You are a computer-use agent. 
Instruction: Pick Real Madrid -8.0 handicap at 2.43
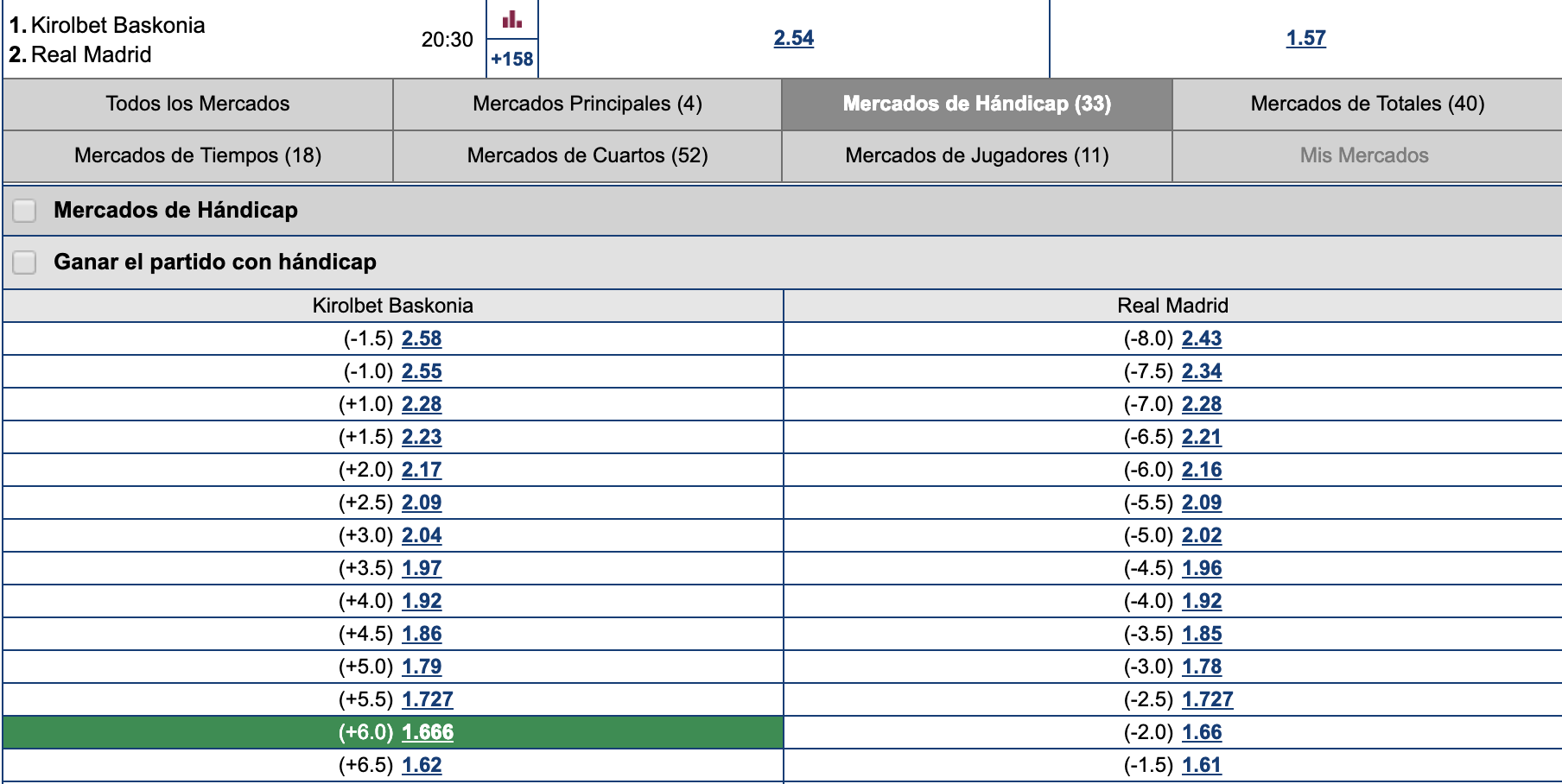point(1202,338)
